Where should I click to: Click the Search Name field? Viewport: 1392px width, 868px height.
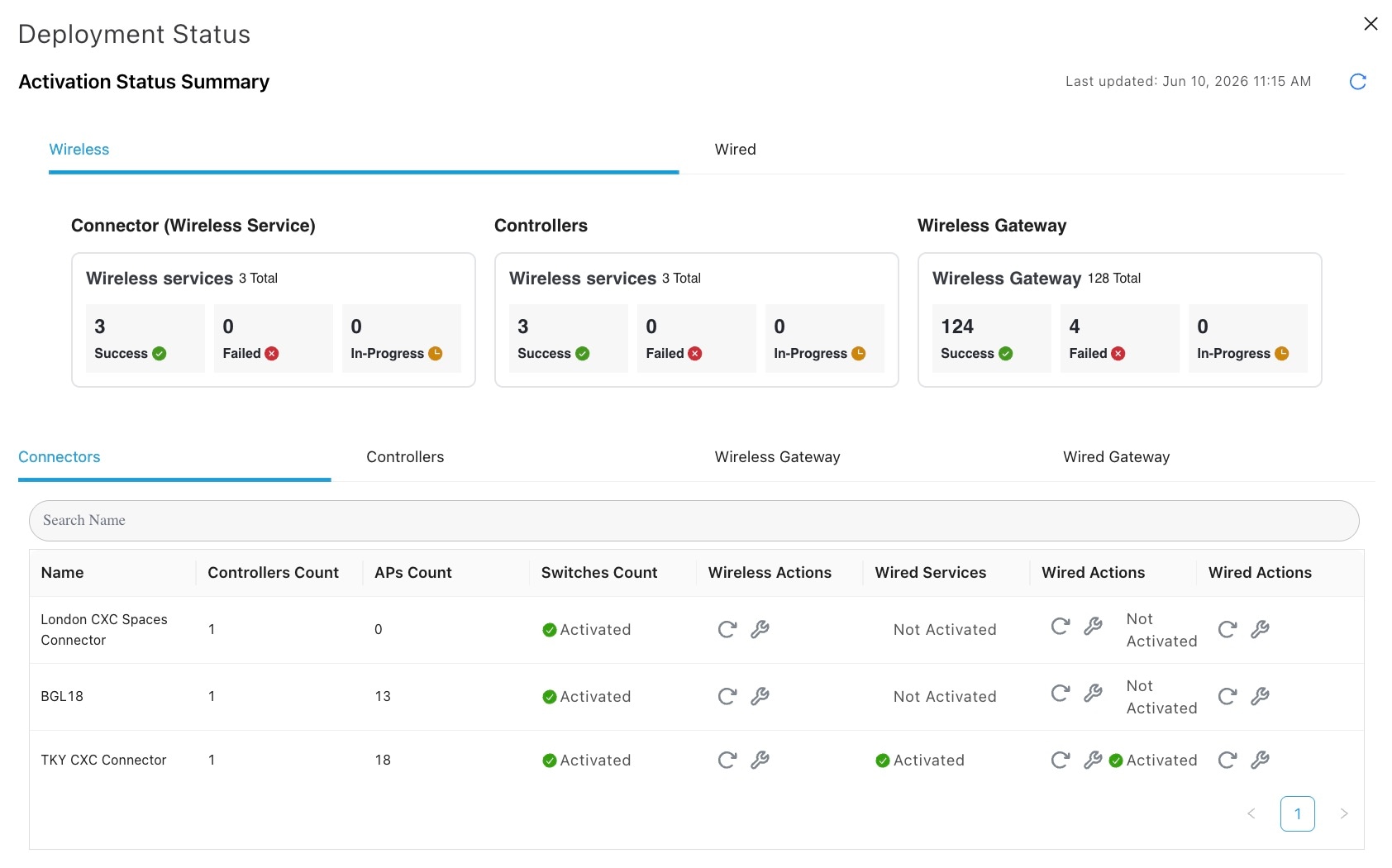[x=694, y=521]
